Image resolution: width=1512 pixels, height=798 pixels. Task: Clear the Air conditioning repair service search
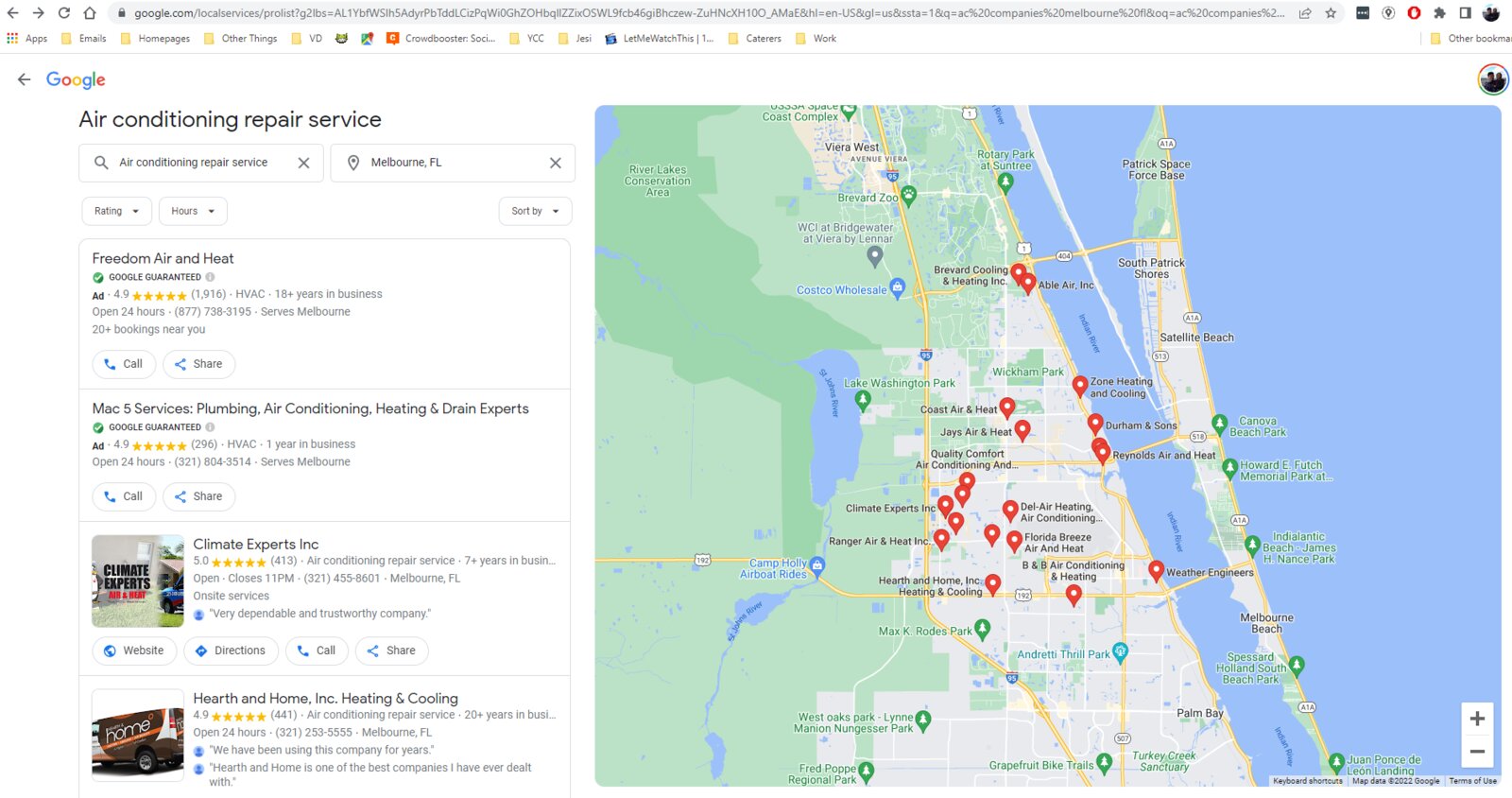[x=303, y=163]
